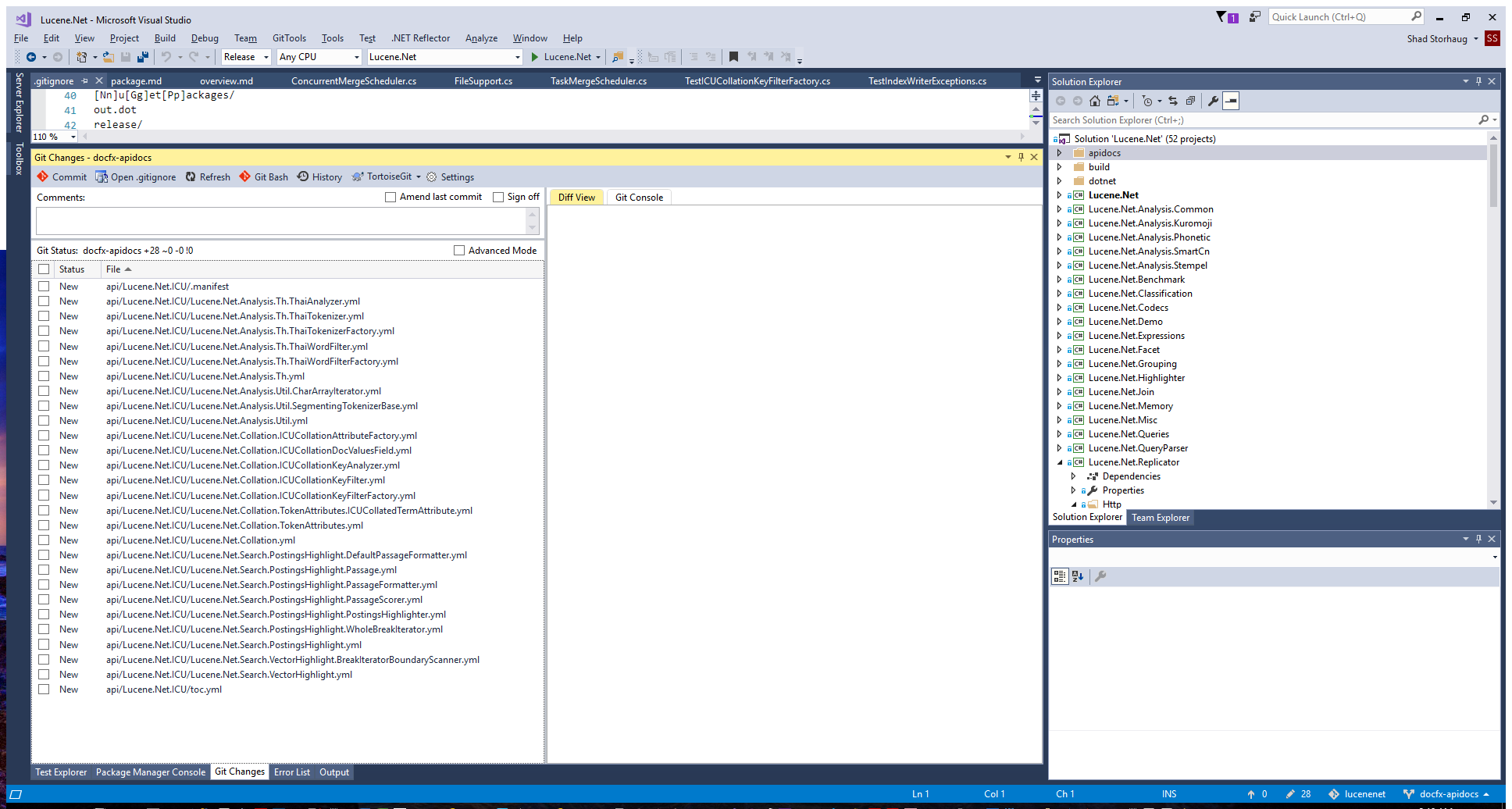Open the overview.md document tab
Screen dimensions: 1512x809
226,81
